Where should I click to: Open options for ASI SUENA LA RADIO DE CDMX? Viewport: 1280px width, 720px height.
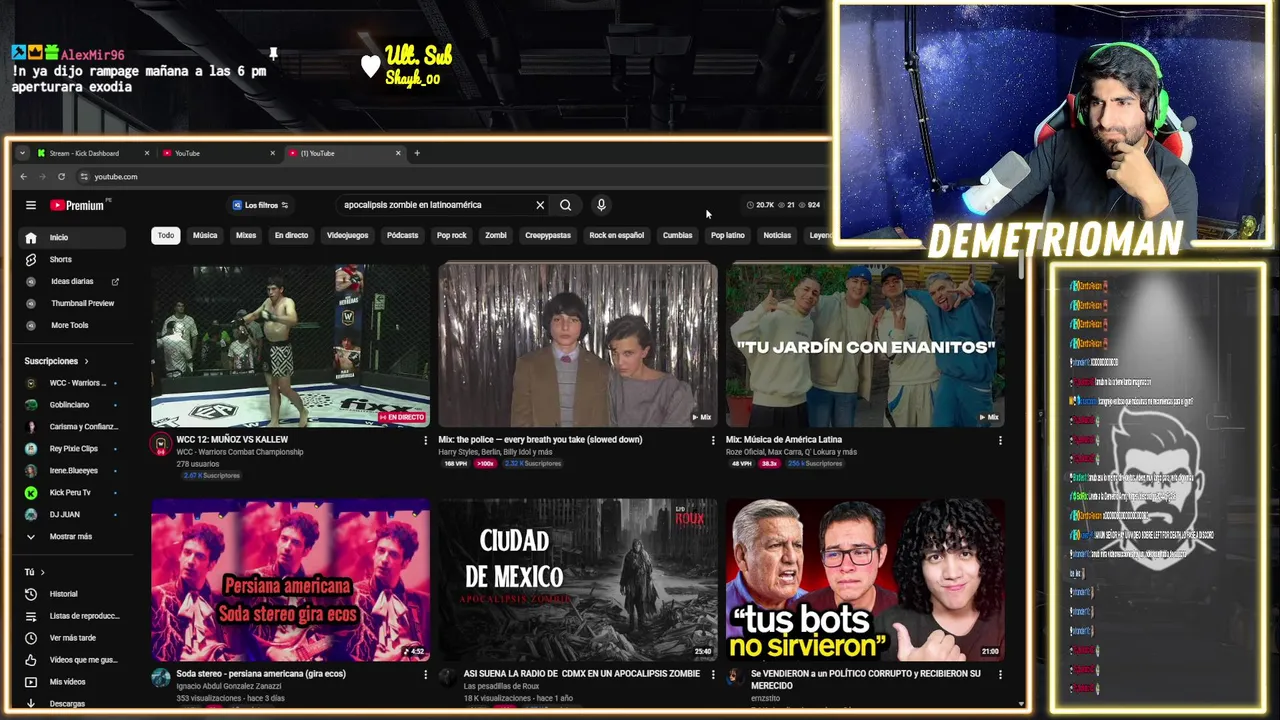coord(713,675)
